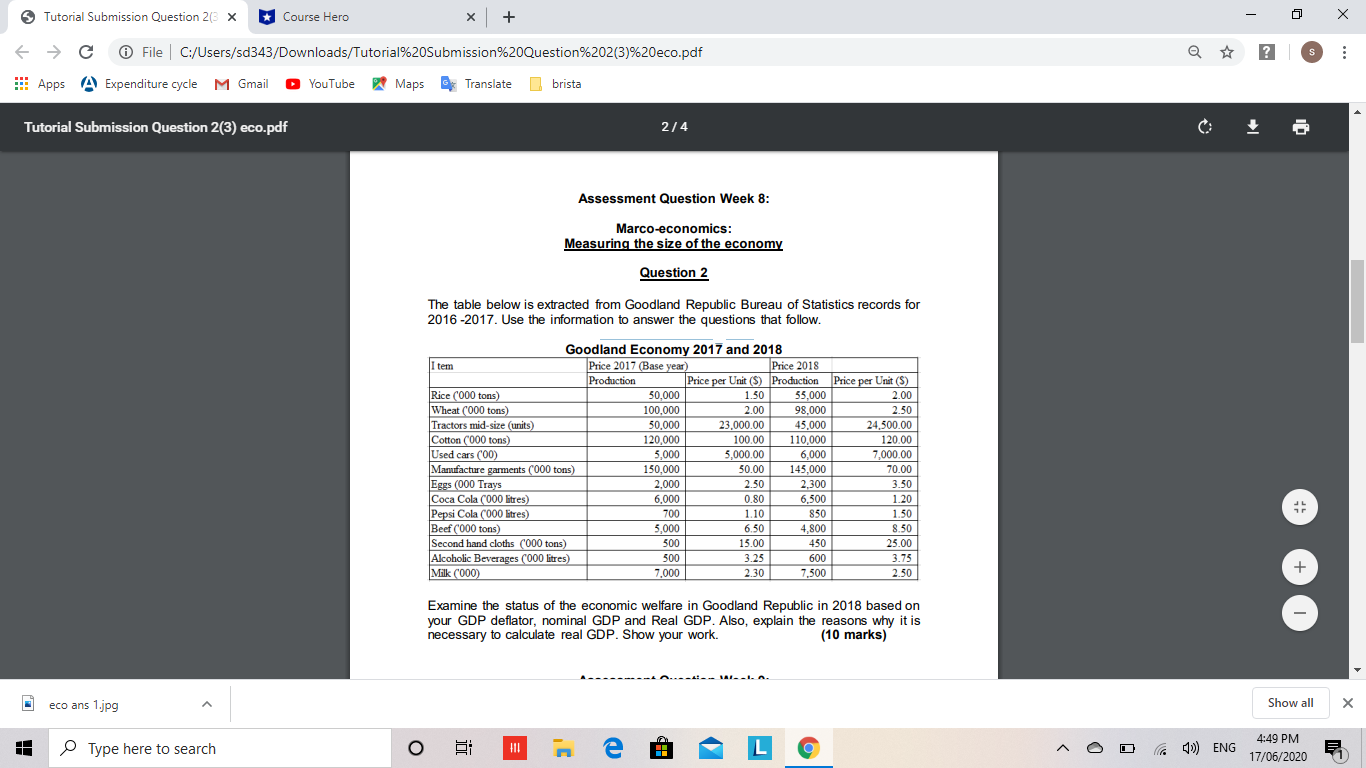The height and width of the screenshot is (768, 1366).
Task: Expand the eco ans 1.jpg download chevron
Action: [x=207, y=703]
